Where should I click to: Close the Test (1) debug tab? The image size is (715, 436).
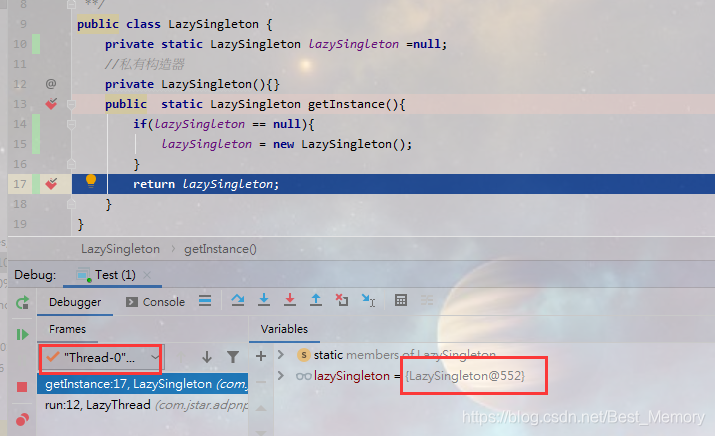[147, 275]
